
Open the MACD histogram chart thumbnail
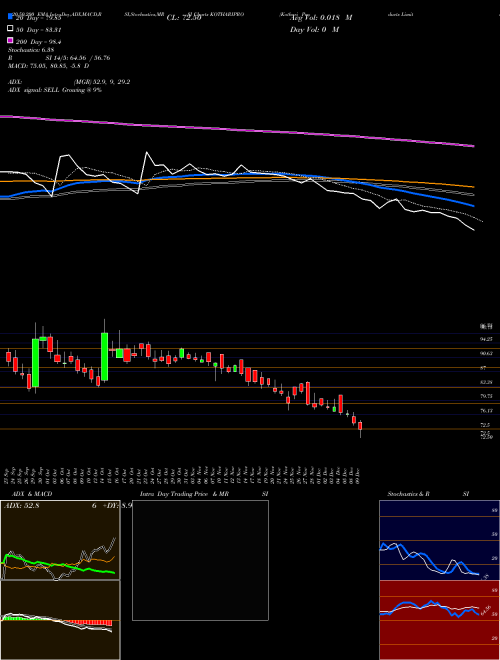[x=60, y=620]
